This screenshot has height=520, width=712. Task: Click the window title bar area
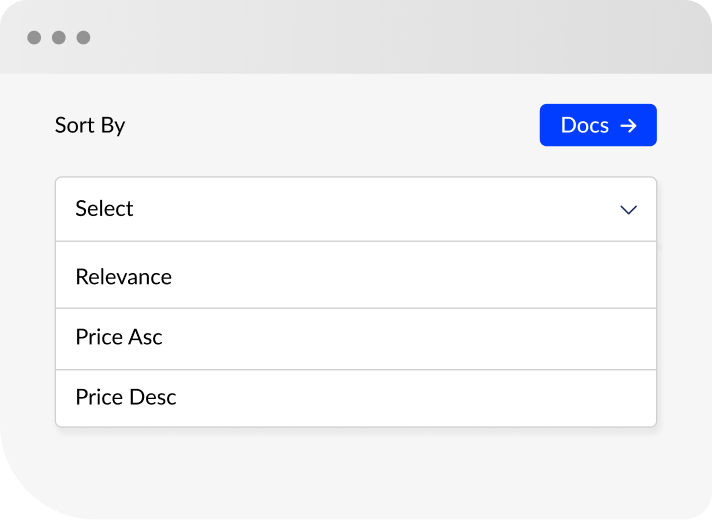356,37
